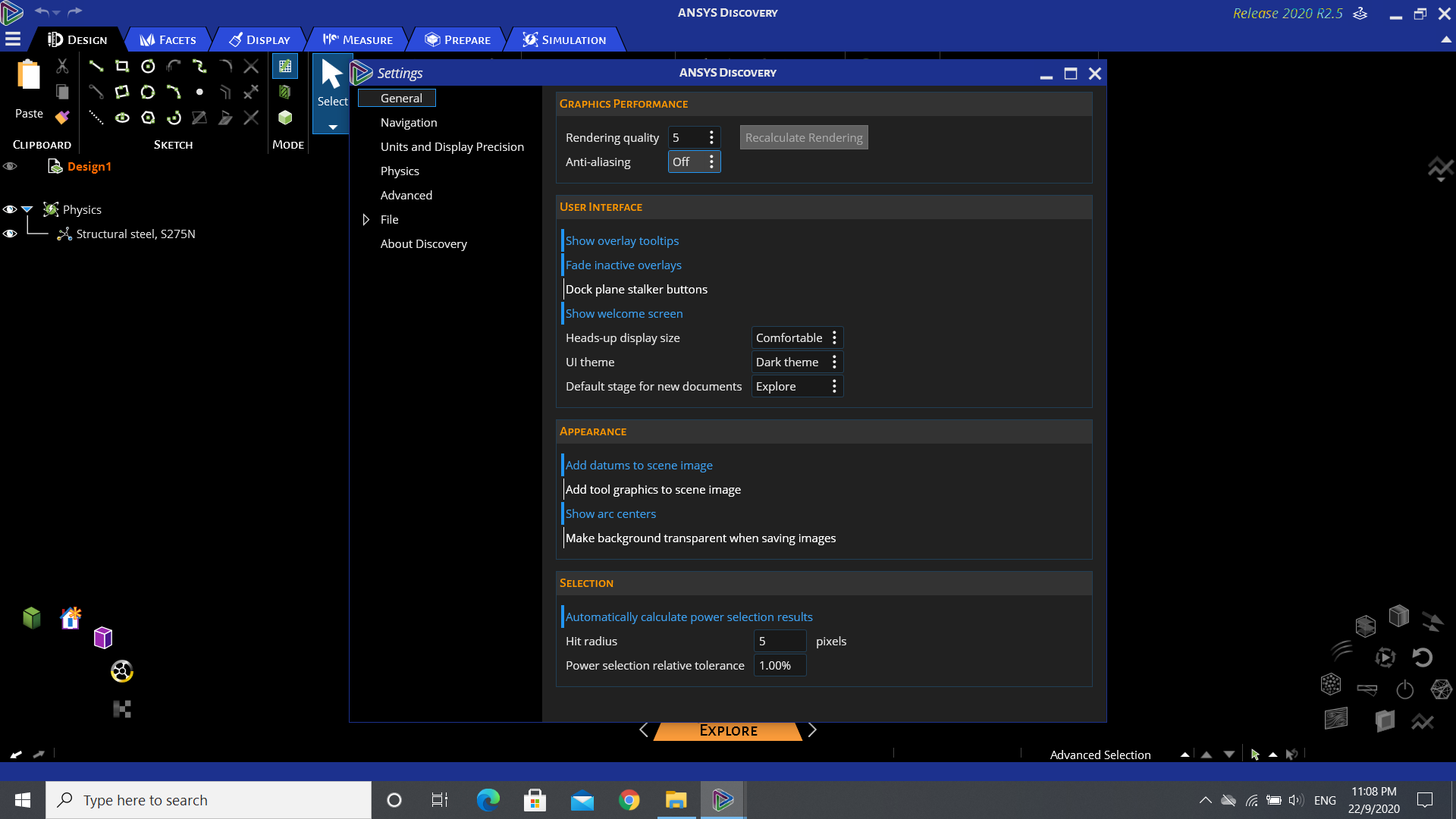Switch to Section mode icon
The image size is (1456, 819).
[285, 92]
